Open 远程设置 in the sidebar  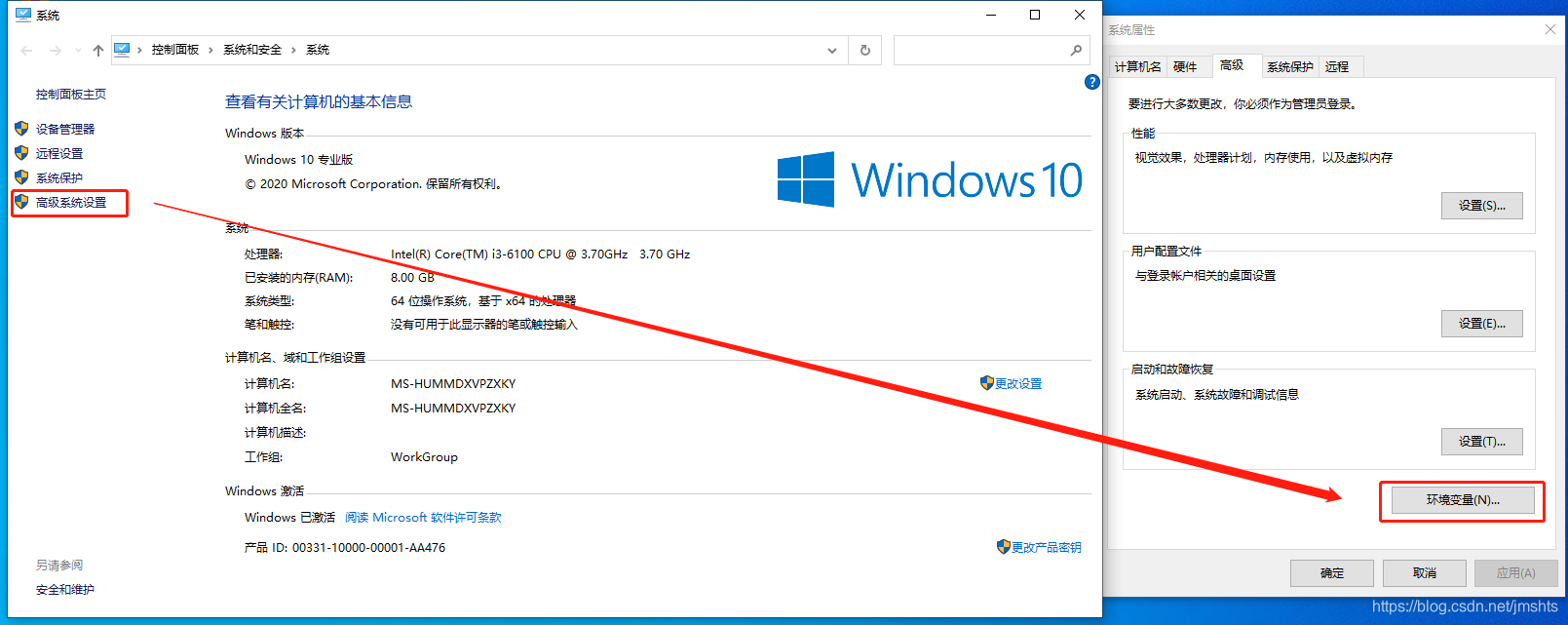(x=59, y=153)
